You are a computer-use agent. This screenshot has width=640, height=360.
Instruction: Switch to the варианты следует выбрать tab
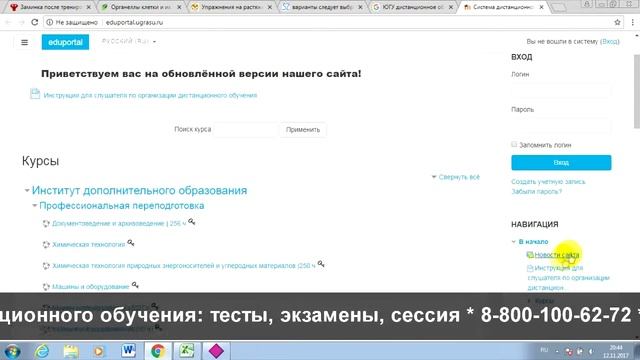(322, 7)
